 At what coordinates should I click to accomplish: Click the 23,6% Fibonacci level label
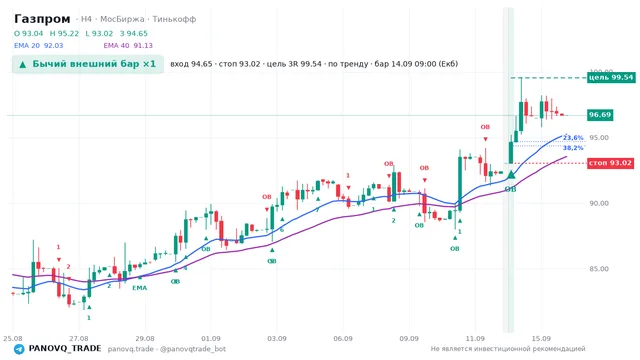(x=573, y=138)
